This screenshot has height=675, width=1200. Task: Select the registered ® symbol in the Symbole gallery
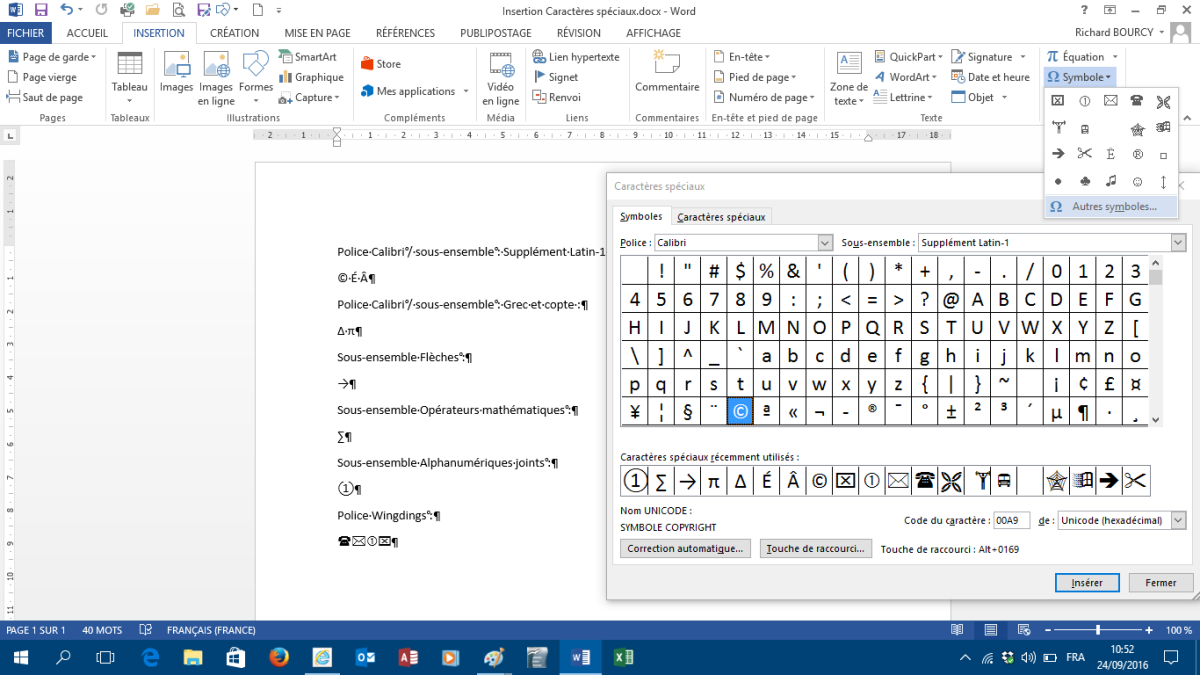pyautogui.click(x=1137, y=155)
